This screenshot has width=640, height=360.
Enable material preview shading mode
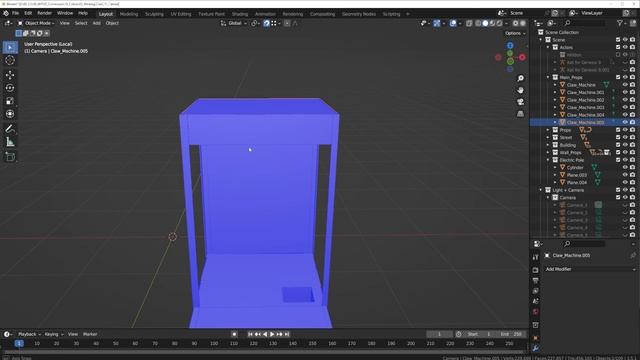pos(492,23)
